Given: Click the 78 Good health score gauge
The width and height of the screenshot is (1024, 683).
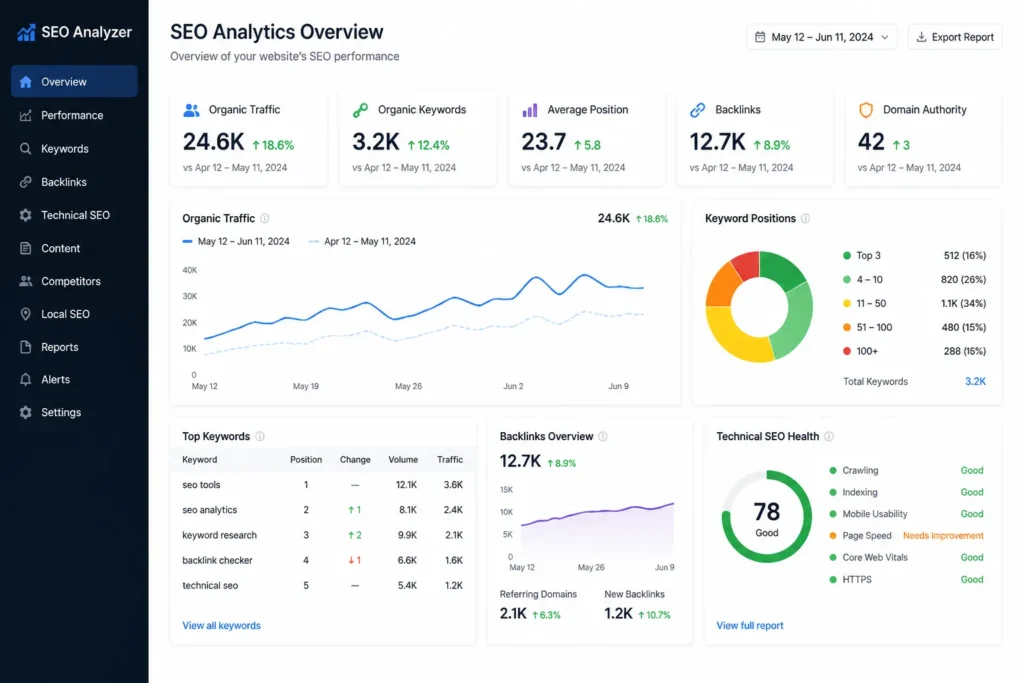Looking at the screenshot, I should (x=767, y=516).
